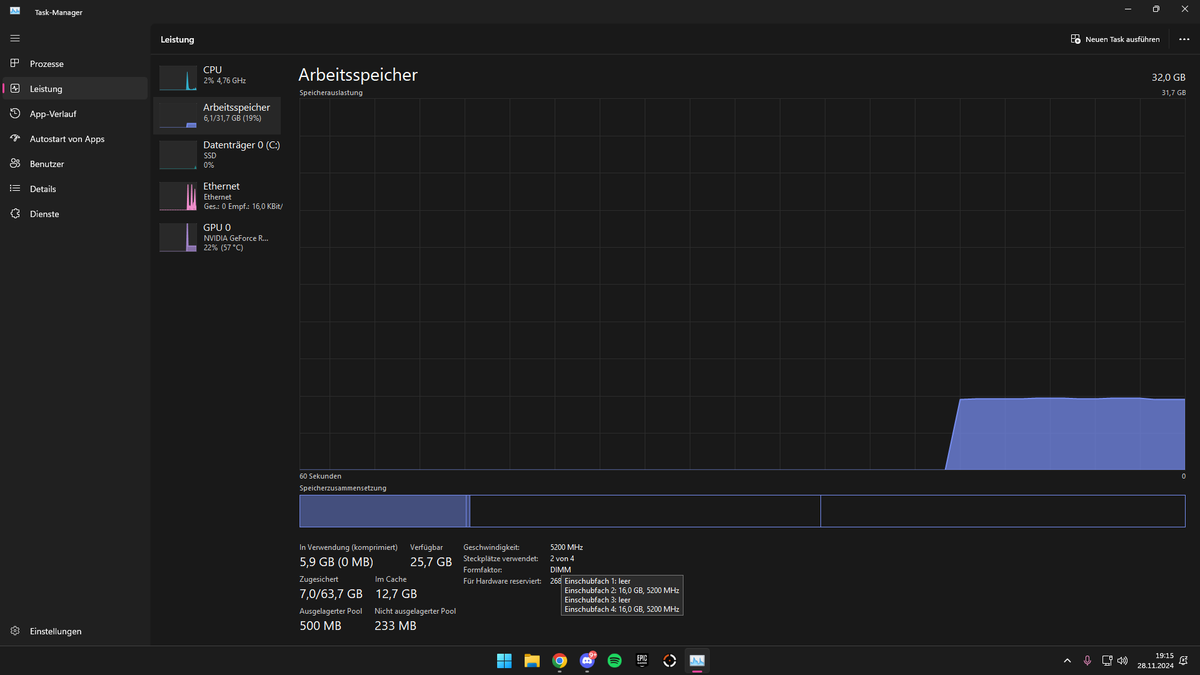
Task: Click tooltip line Einschubfach 2: 16,0 GB
Action: click(x=622, y=590)
